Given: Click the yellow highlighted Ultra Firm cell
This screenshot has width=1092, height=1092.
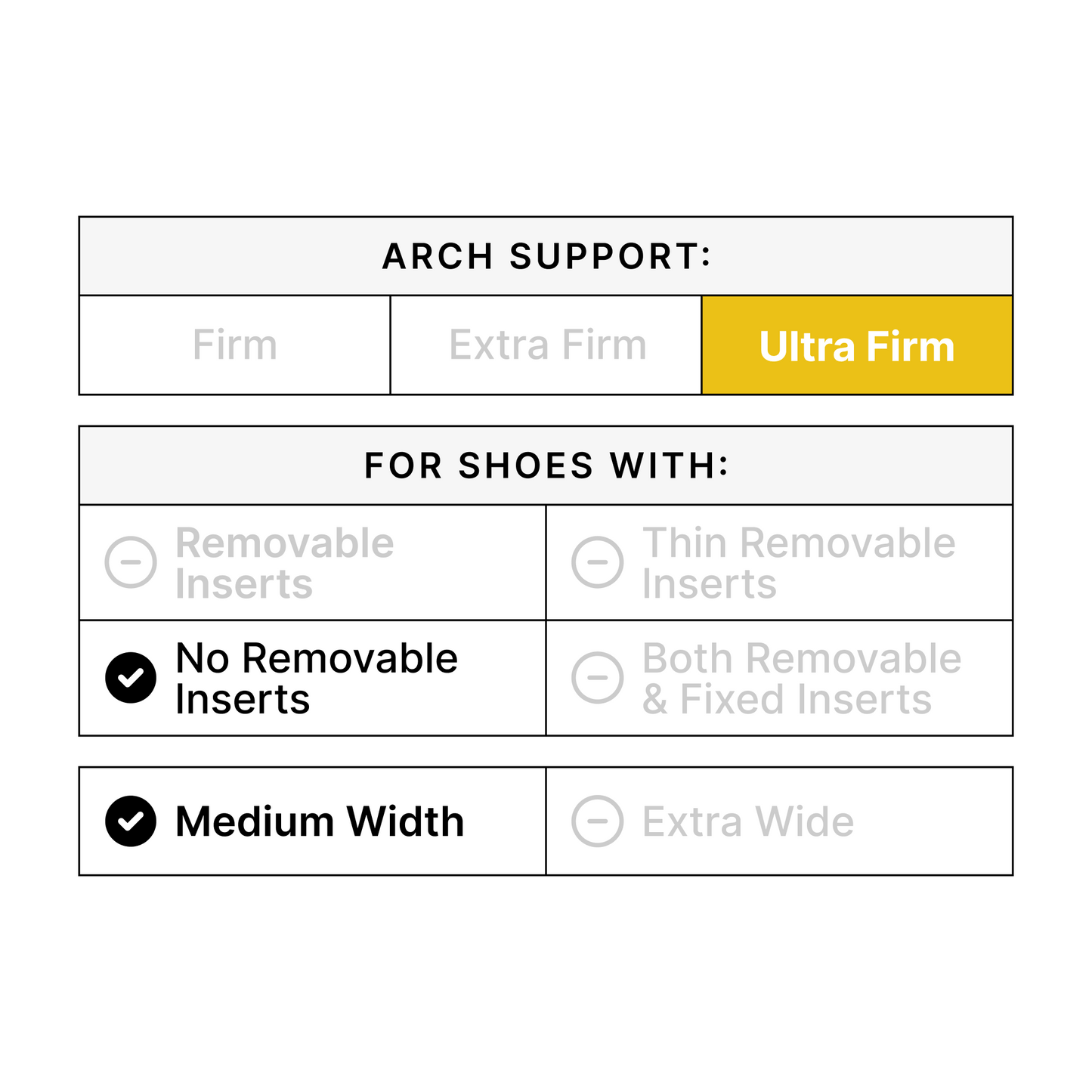Looking at the screenshot, I should 857,345.
